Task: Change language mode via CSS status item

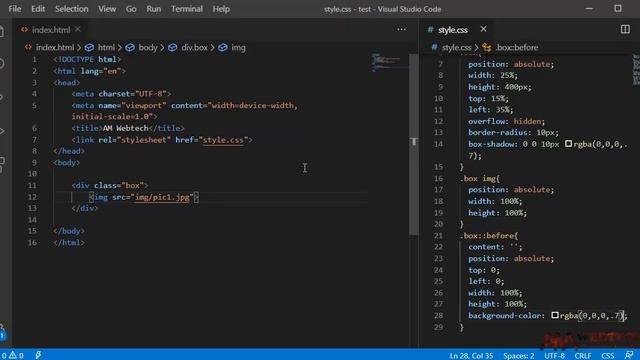Action: (x=607, y=356)
